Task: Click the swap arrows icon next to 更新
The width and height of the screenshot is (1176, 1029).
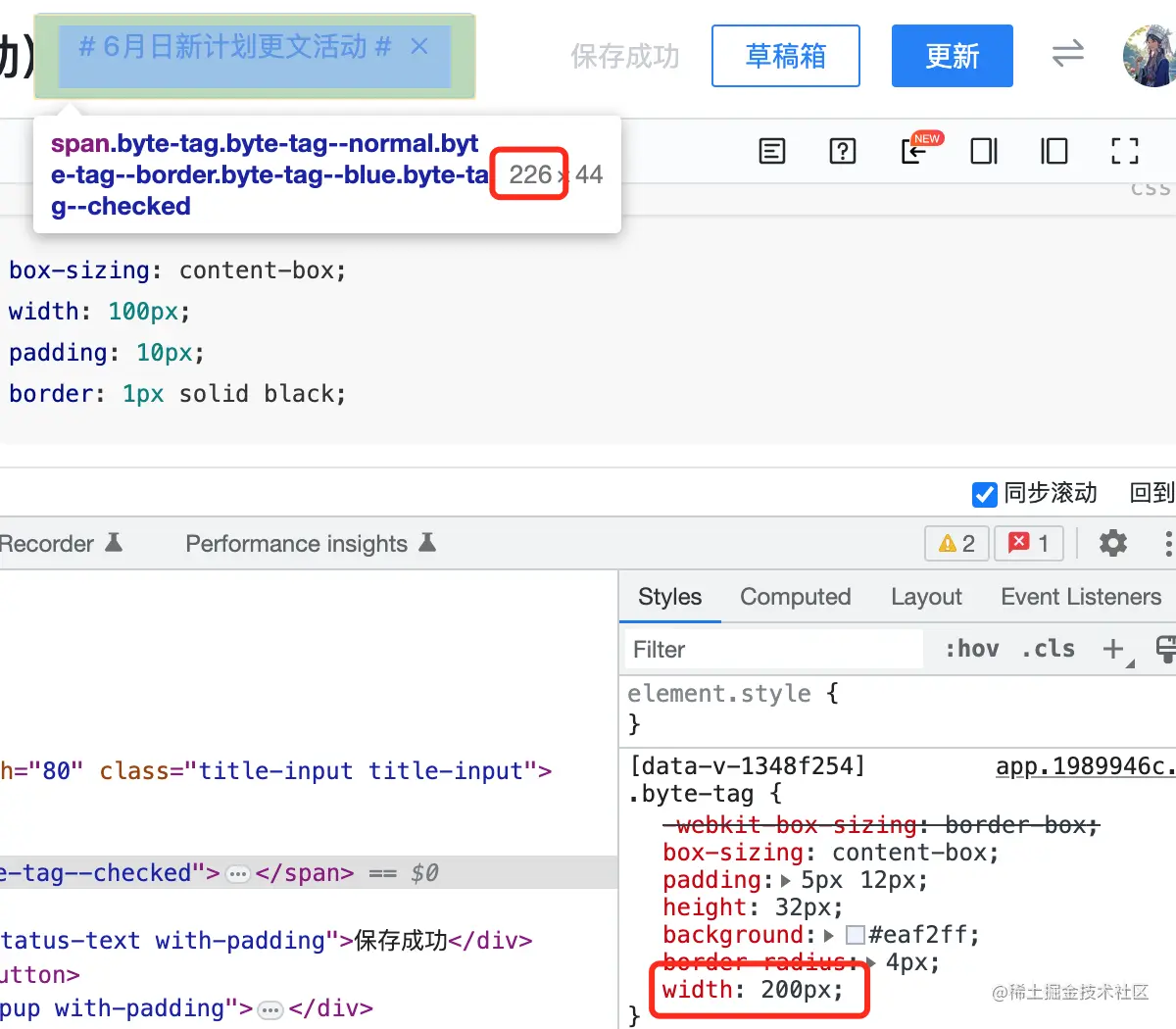Action: (x=1068, y=53)
